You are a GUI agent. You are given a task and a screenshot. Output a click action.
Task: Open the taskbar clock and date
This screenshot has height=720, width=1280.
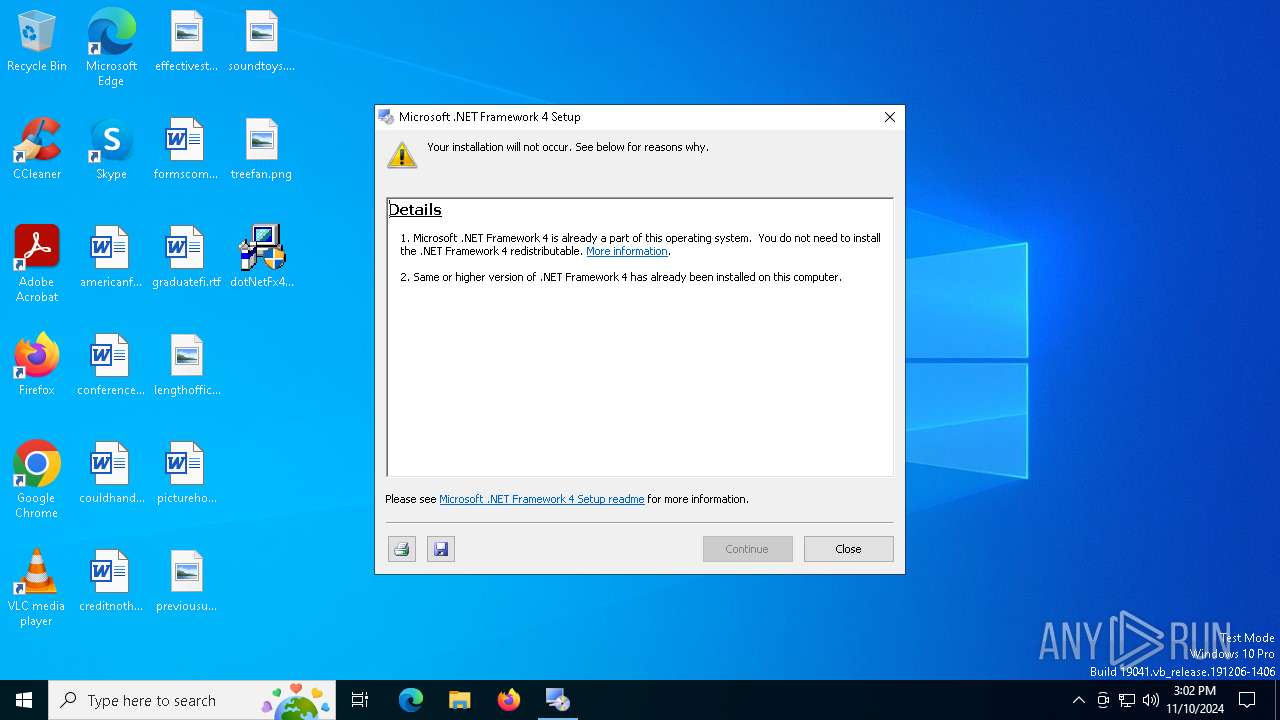point(1195,700)
